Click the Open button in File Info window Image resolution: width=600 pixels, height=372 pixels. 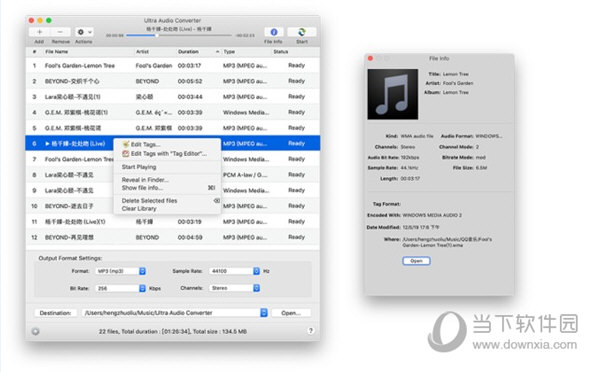416,261
